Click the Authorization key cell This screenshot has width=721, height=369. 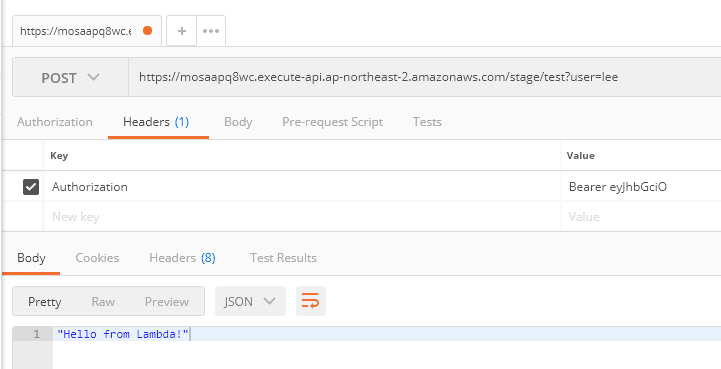(303, 187)
